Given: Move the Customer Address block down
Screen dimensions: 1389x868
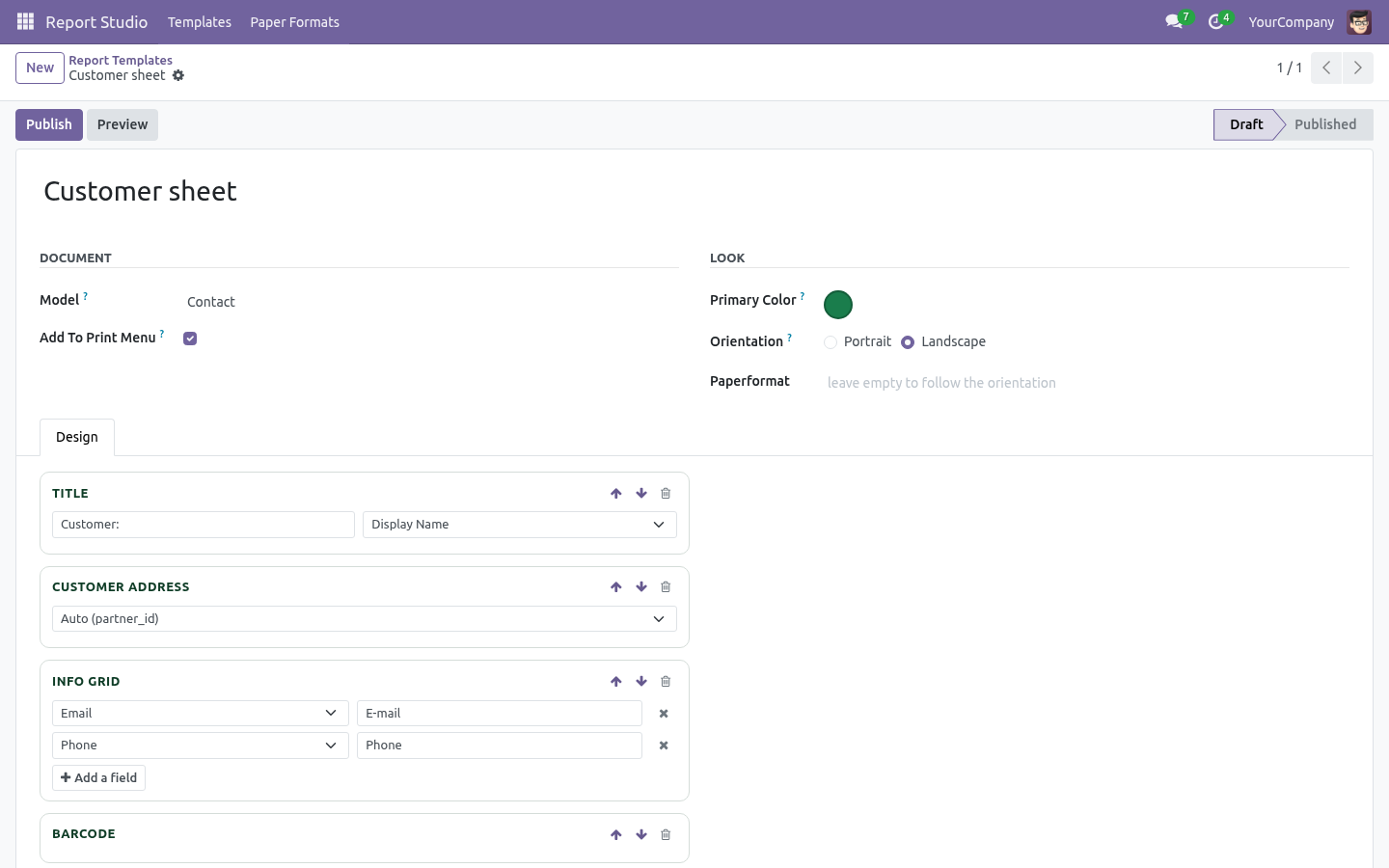Looking at the screenshot, I should click(x=641, y=587).
